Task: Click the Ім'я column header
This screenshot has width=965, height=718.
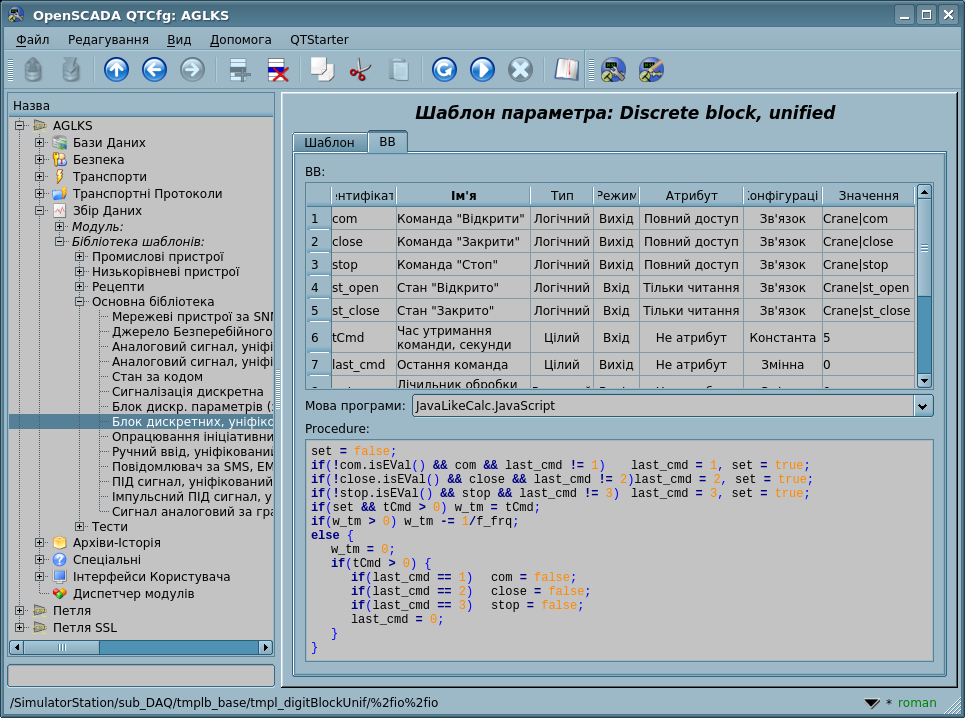Action: click(x=463, y=196)
